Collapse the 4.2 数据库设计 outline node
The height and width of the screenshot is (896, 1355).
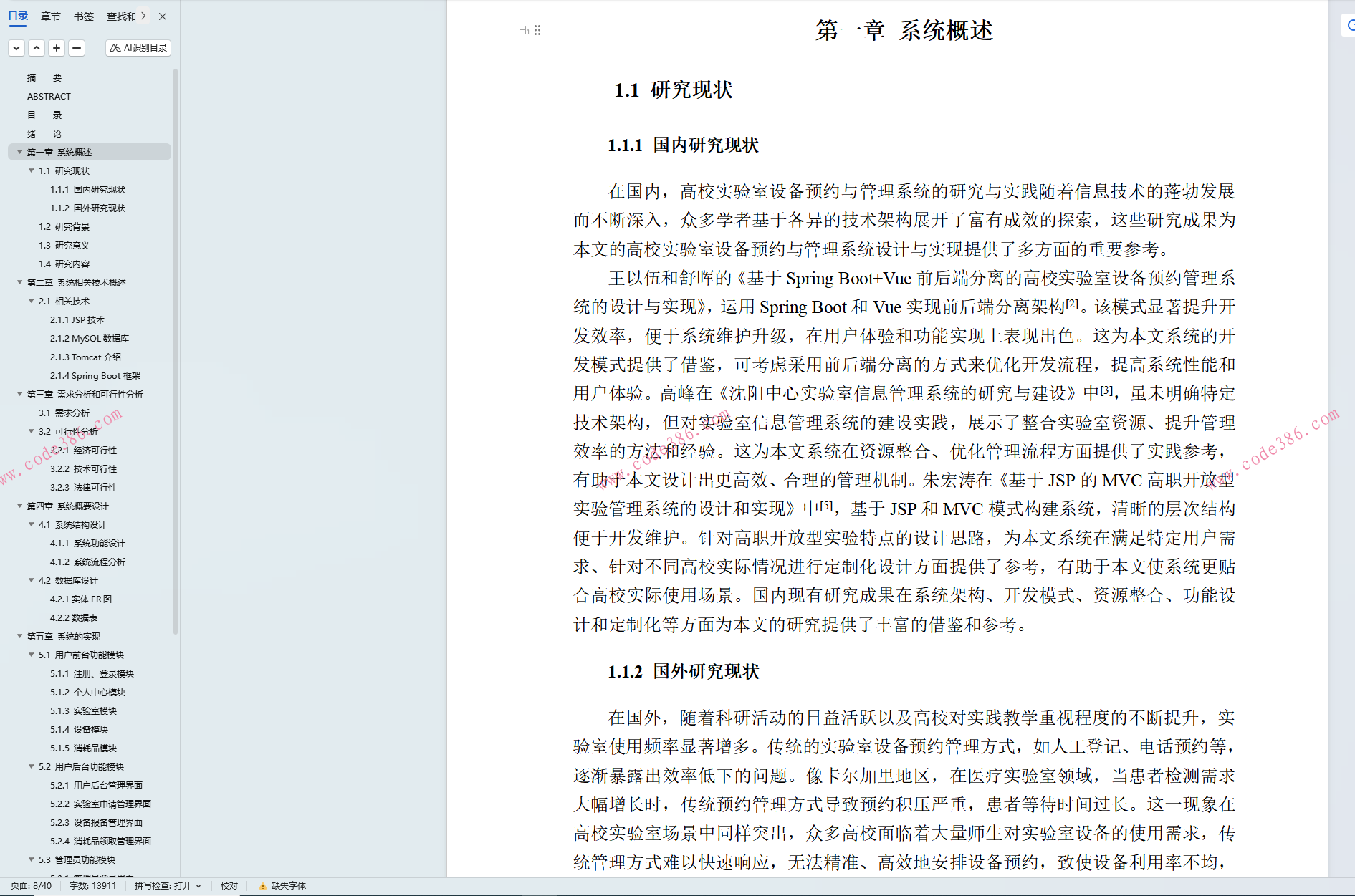point(32,580)
